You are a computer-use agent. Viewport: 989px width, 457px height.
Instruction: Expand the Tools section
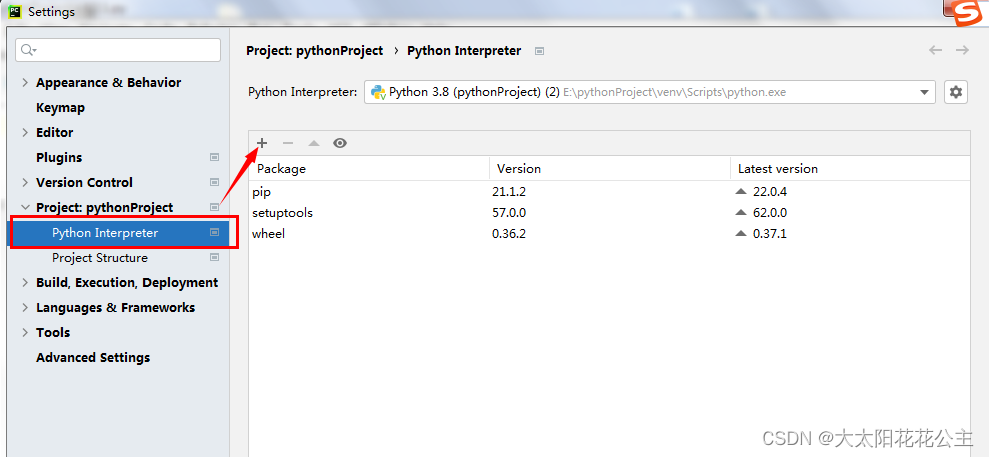point(25,332)
